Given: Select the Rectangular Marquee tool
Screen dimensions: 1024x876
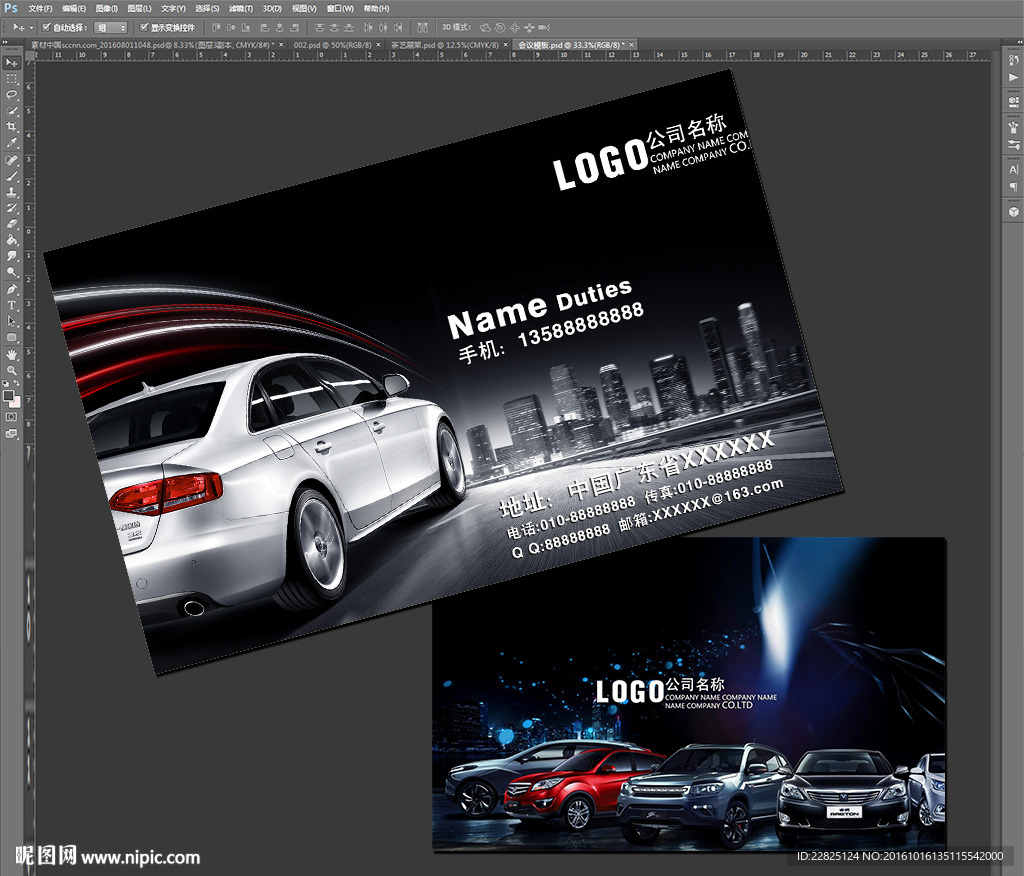Looking at the screenshot, I should click(x=12, y=78).
